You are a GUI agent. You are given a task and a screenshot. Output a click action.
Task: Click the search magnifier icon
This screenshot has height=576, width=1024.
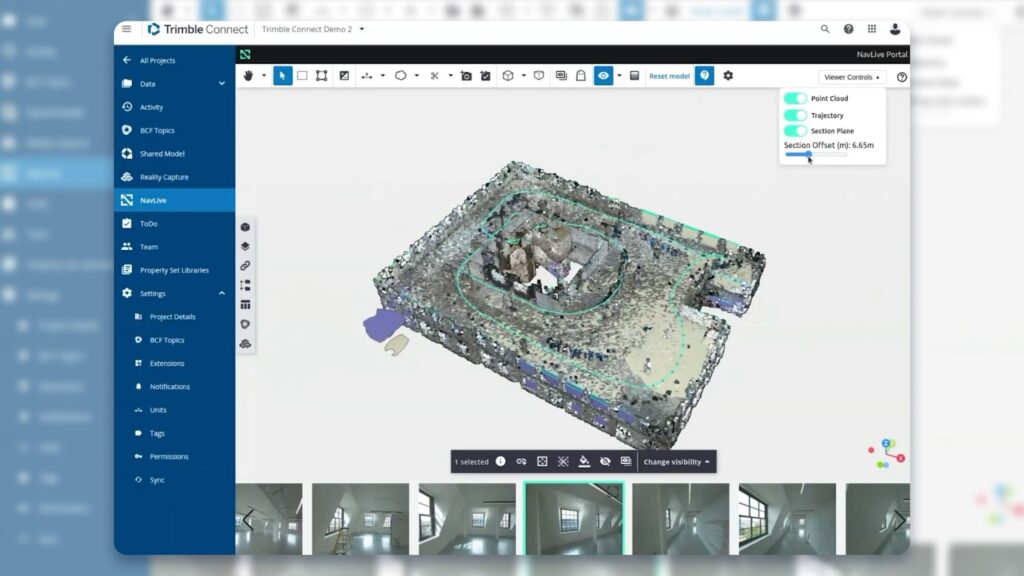coord(825,29)
